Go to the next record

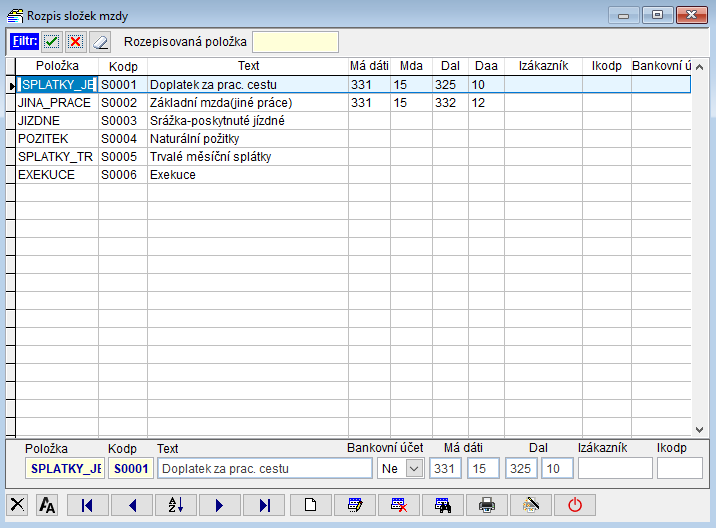[x=220, y=505]
